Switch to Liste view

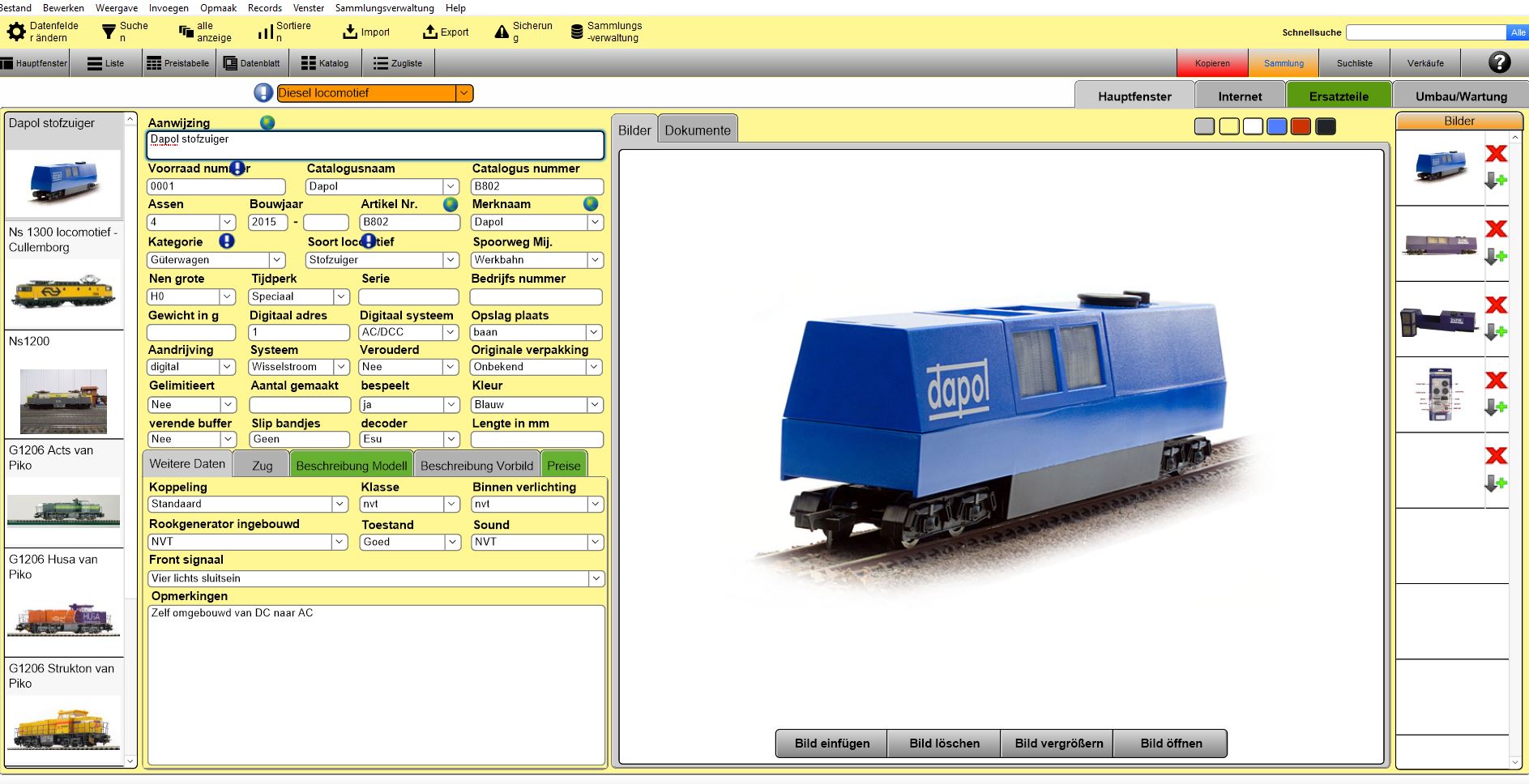pos(106,63)
